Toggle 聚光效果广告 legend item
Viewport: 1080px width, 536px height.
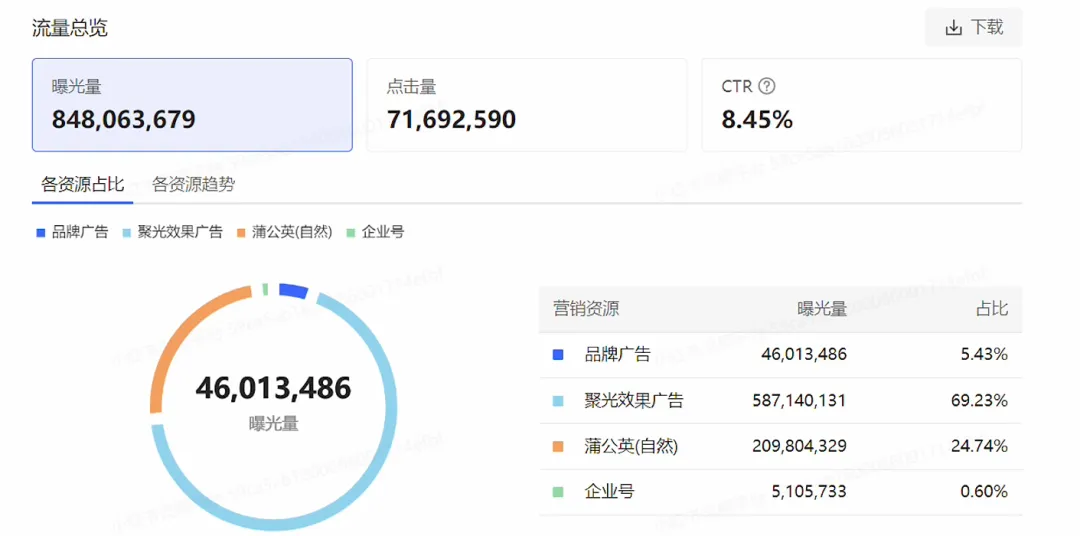[x=172, y=232]
